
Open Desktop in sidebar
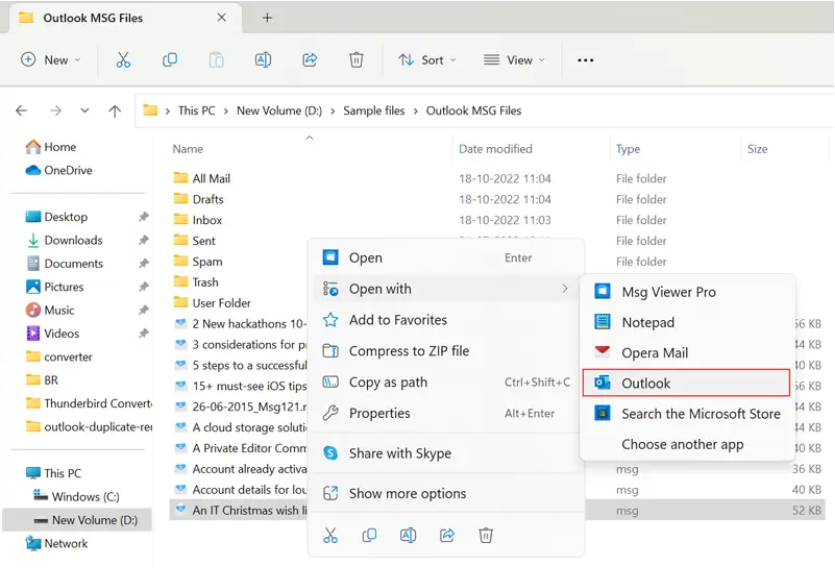point(56,217)
